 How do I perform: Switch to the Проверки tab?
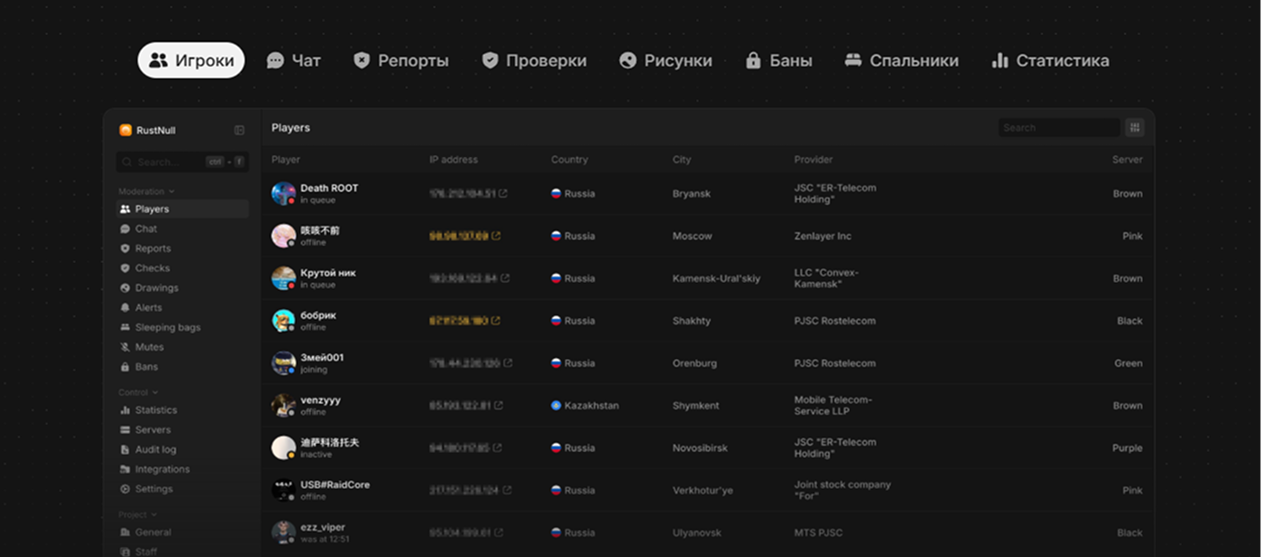pyautogui.click(x=534, y=60)
